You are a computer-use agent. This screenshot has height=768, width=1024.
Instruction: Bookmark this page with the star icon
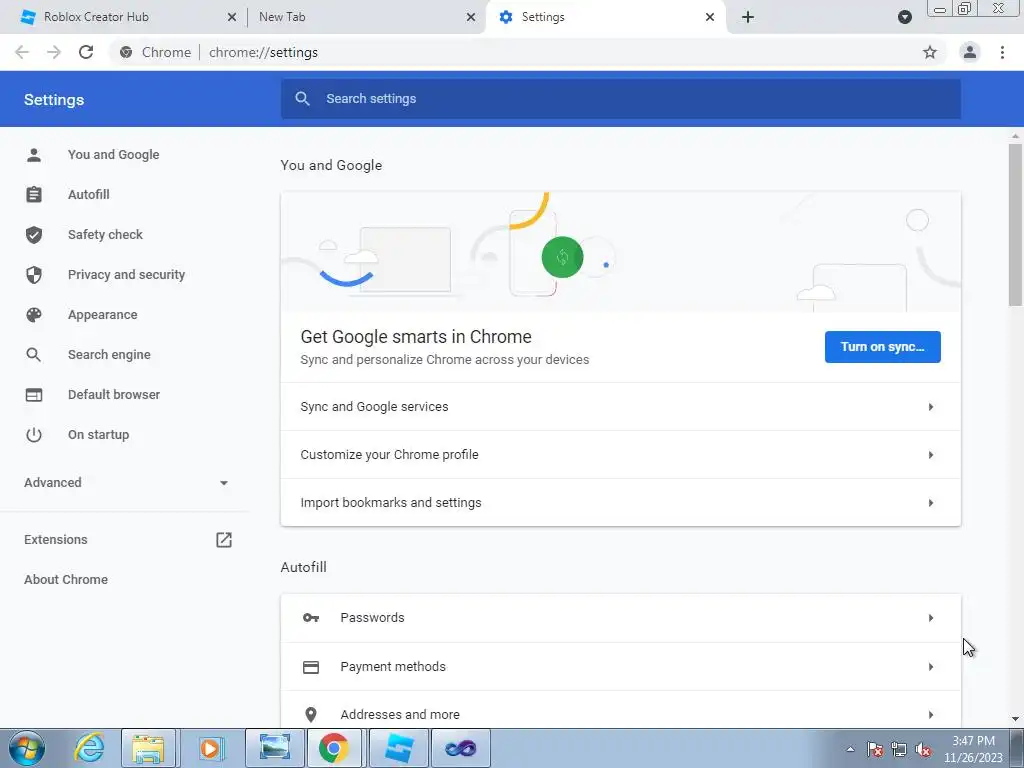coord(930,52)
